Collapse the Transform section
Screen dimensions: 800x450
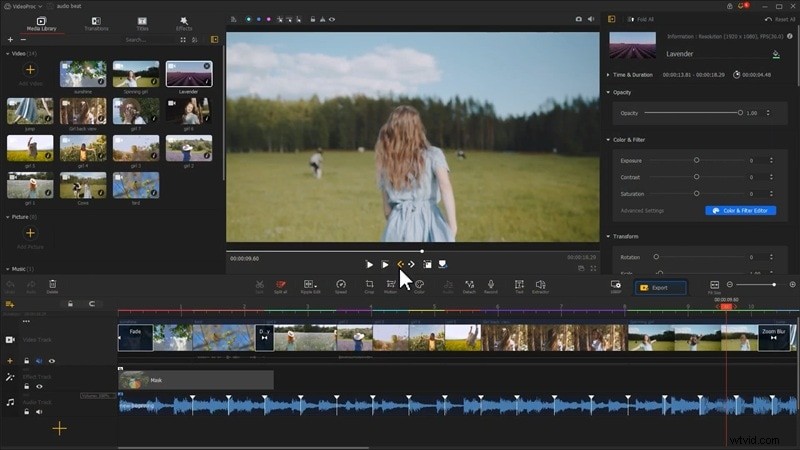pos(608,237)
